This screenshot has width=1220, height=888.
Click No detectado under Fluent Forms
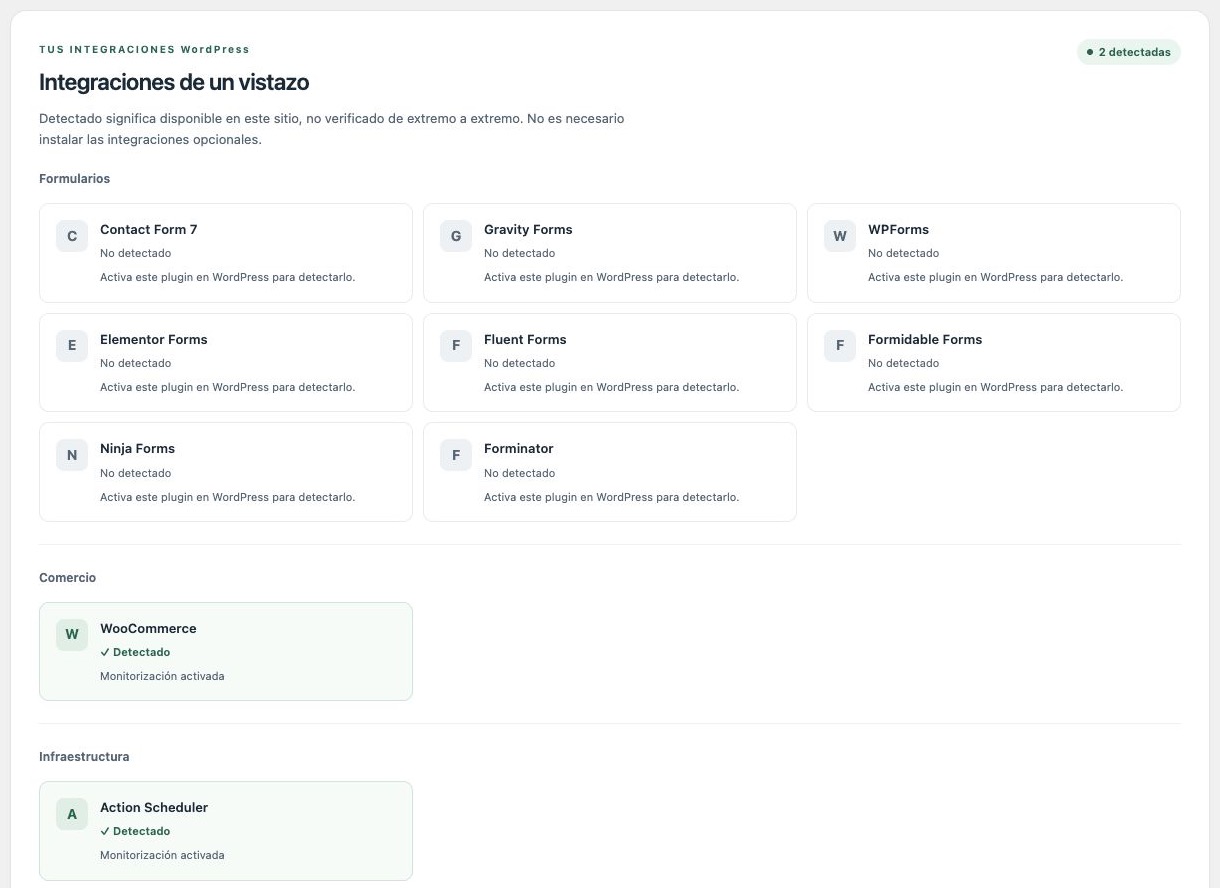tap(519, 363)
